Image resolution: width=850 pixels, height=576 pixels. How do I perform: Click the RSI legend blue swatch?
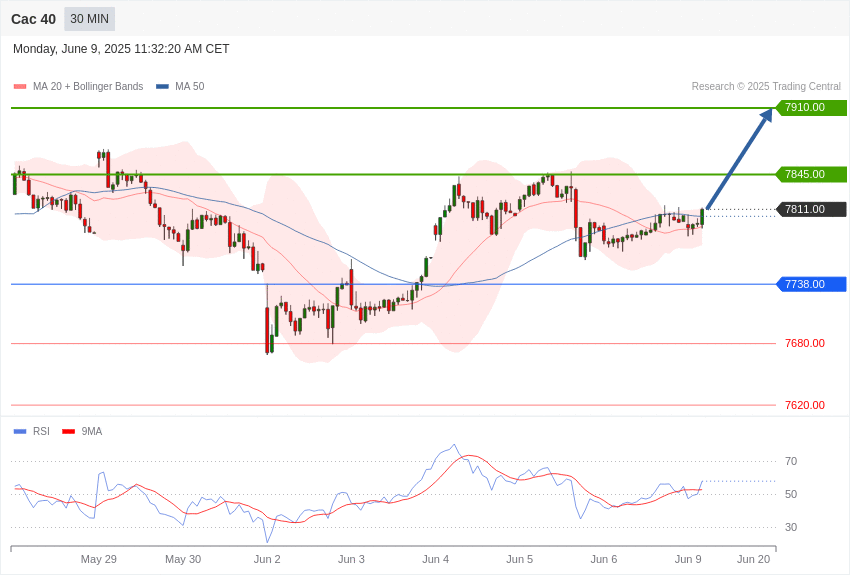[x=20, y=431]
